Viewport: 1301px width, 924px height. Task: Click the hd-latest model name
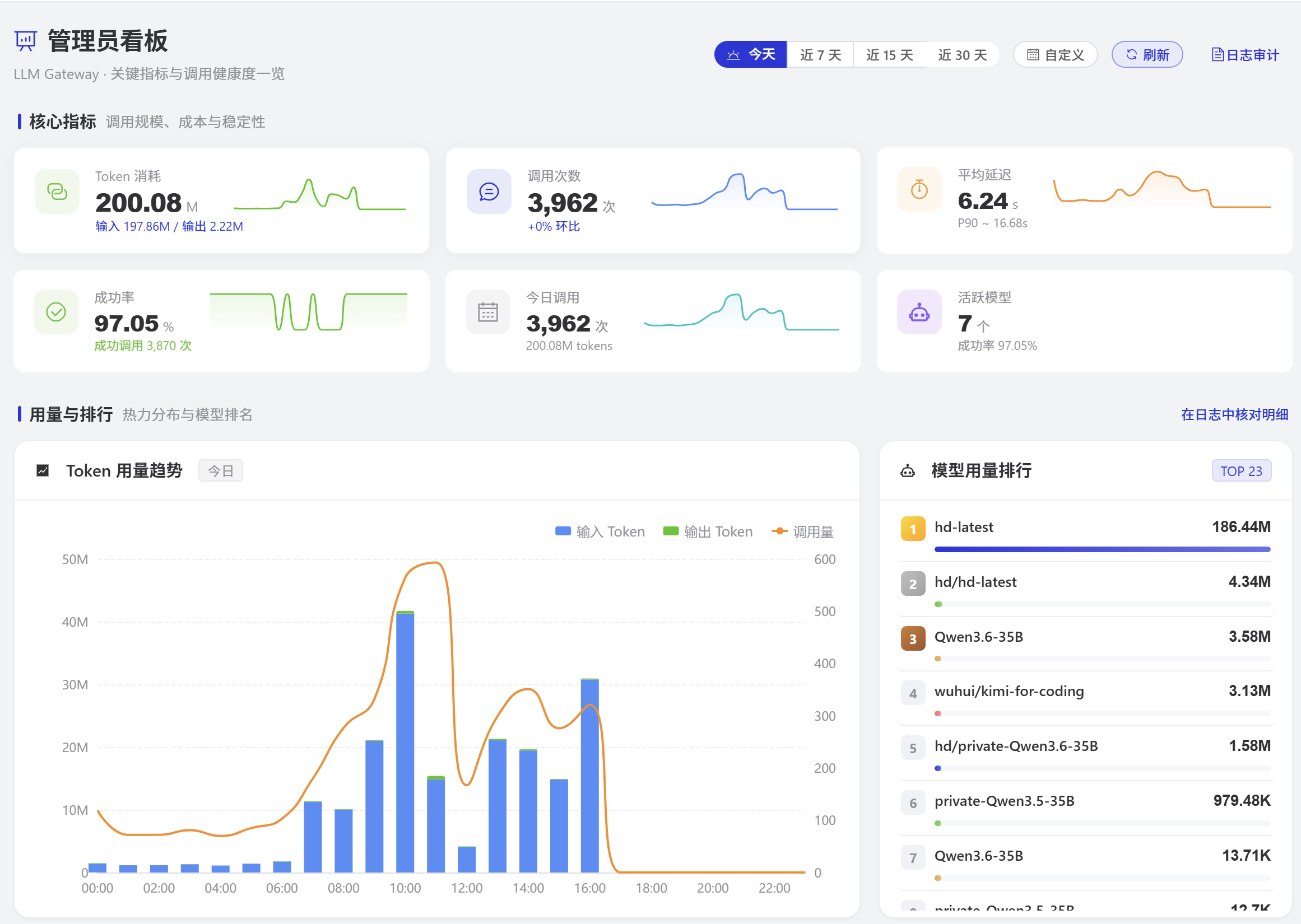964,527
